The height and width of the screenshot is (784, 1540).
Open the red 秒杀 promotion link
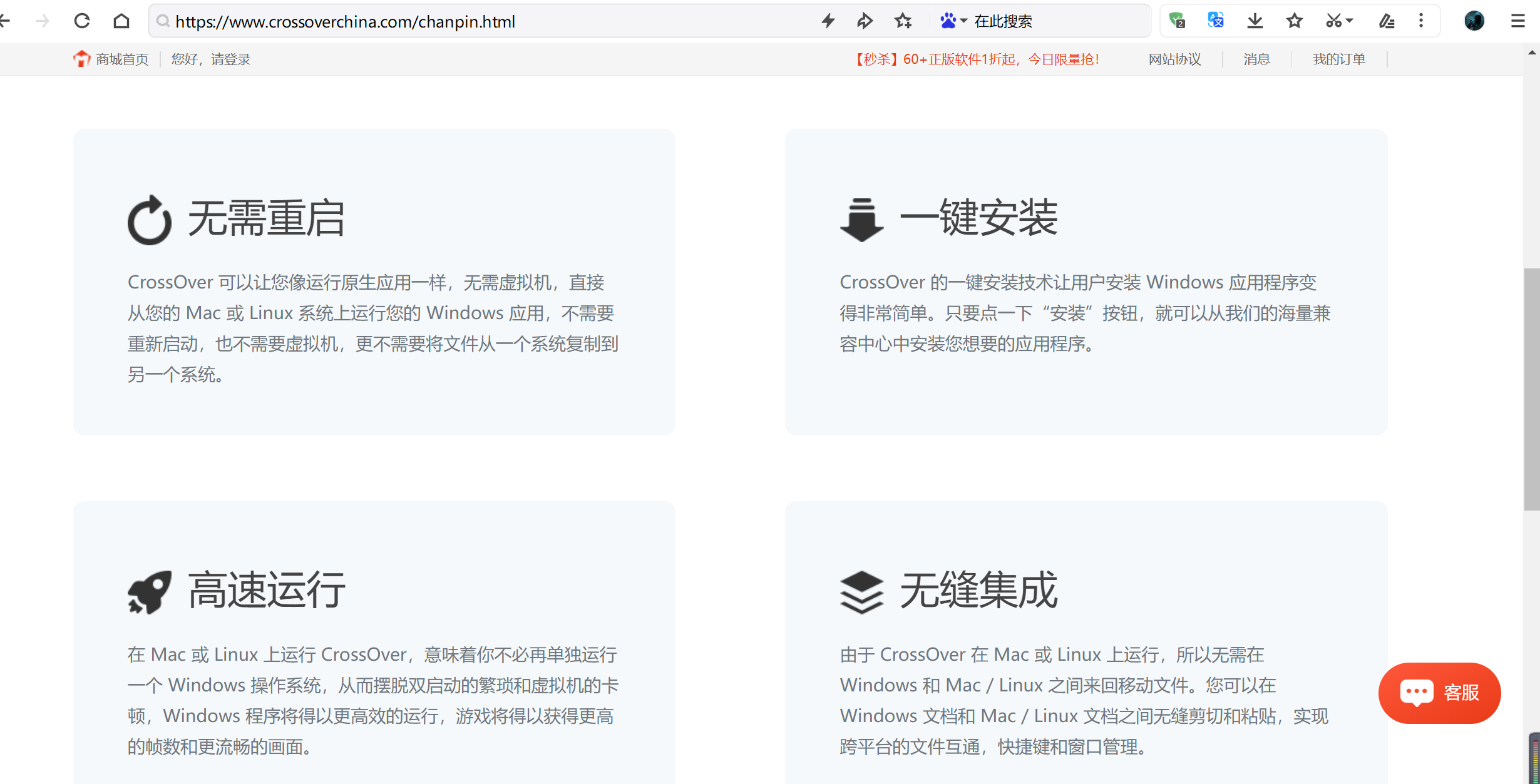tap(975, 59)
